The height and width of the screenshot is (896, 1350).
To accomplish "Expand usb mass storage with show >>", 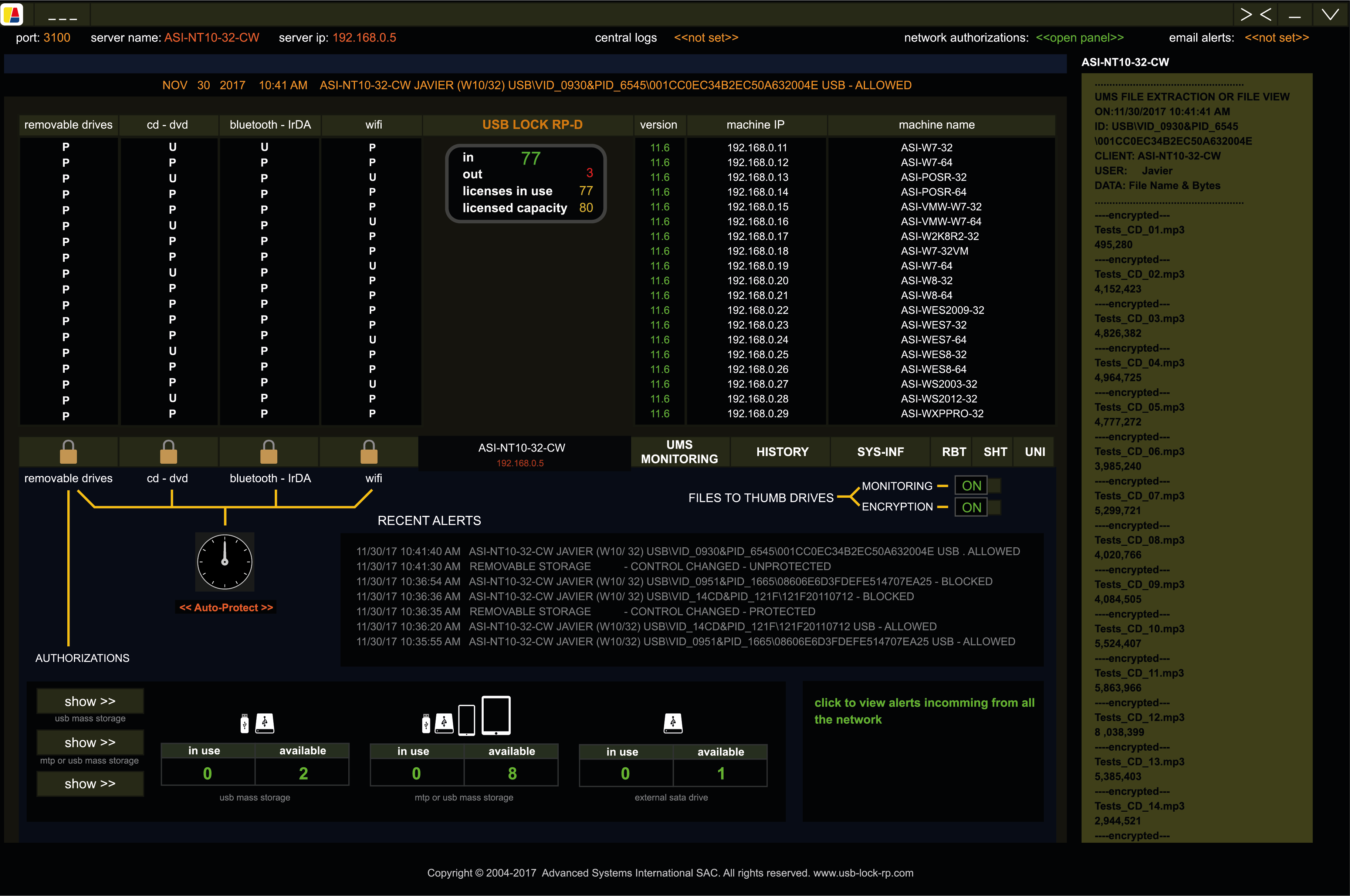I will (90, 701).
